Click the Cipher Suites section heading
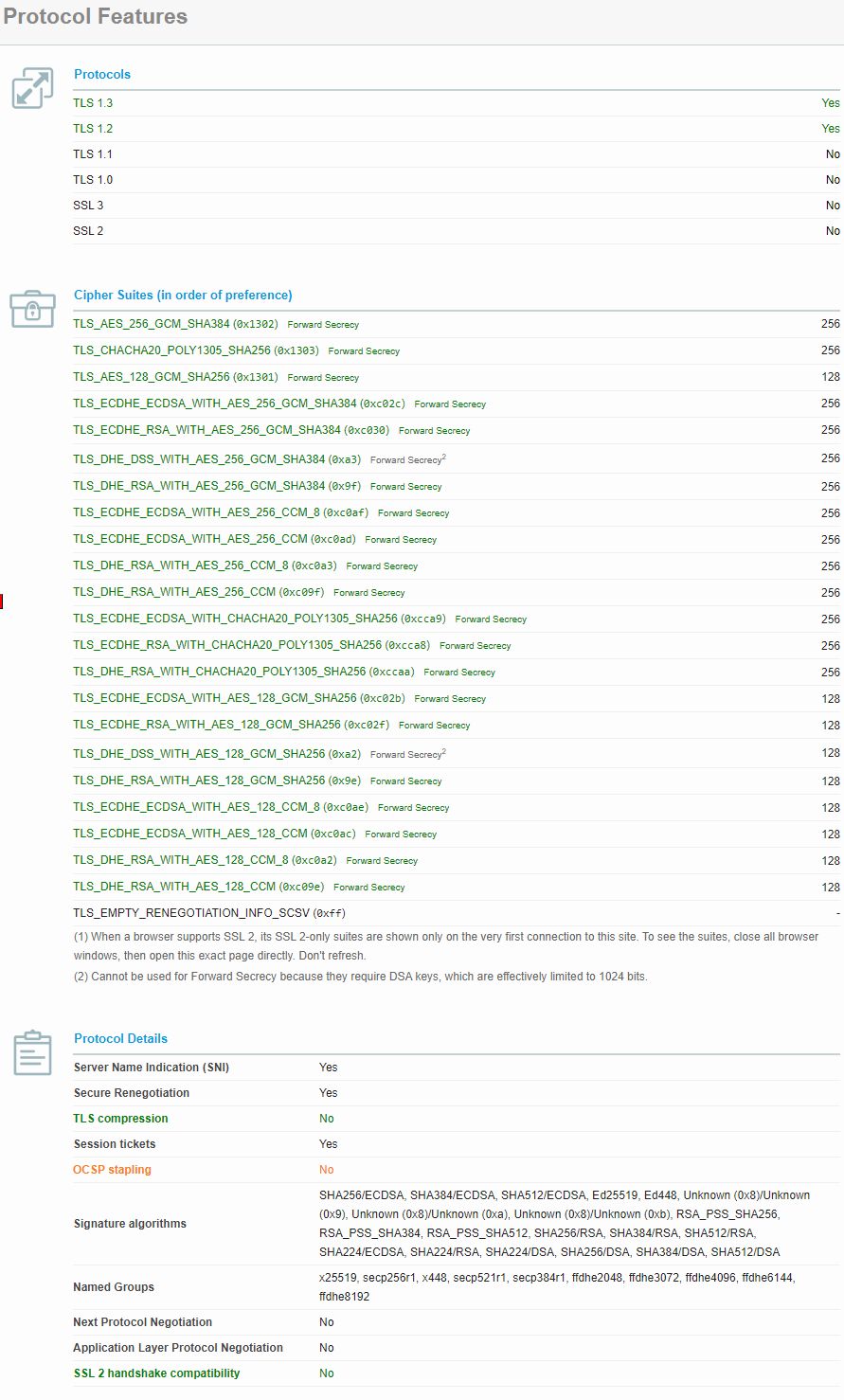The height and width of the screenshot is (1400, 844). [183, 295]
